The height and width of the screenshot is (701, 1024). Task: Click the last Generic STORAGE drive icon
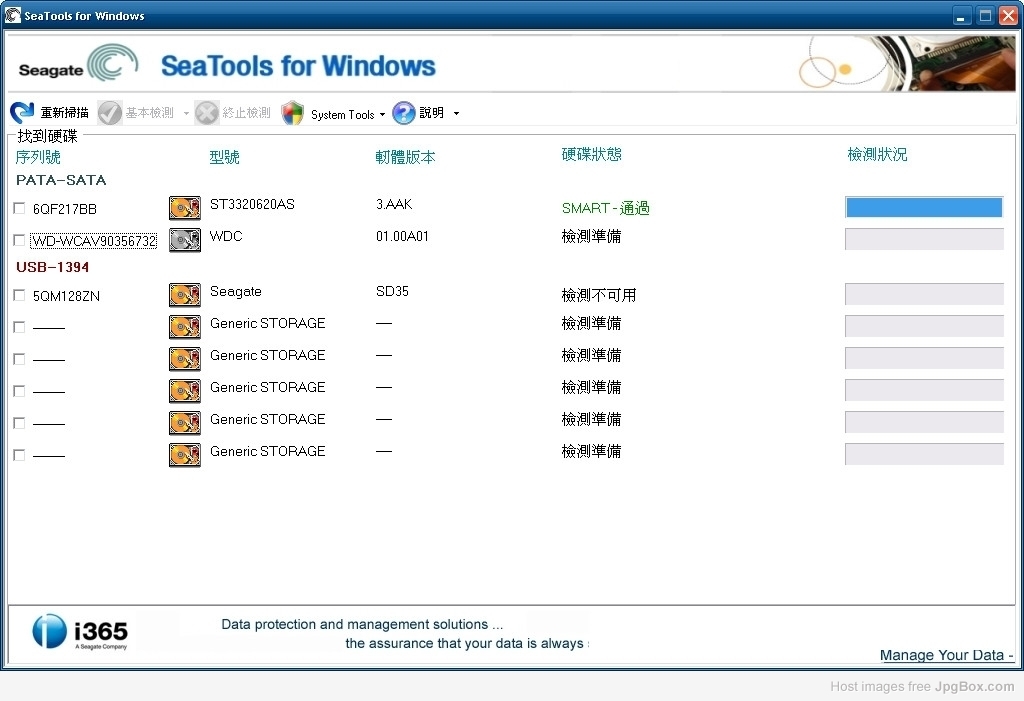185,455
